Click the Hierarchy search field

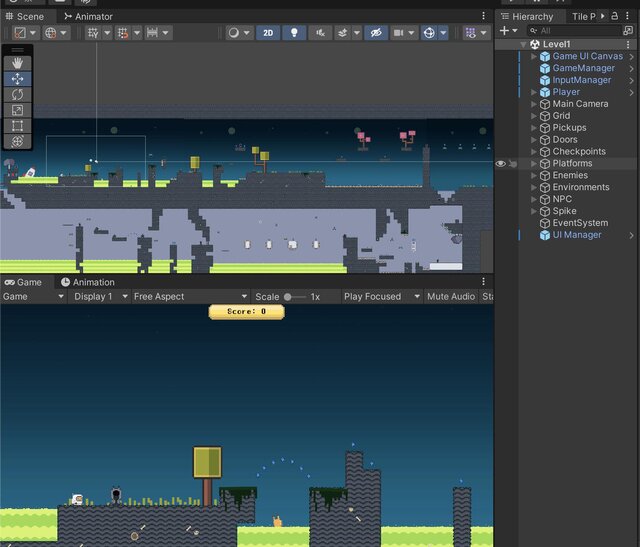tap(575, 31)
